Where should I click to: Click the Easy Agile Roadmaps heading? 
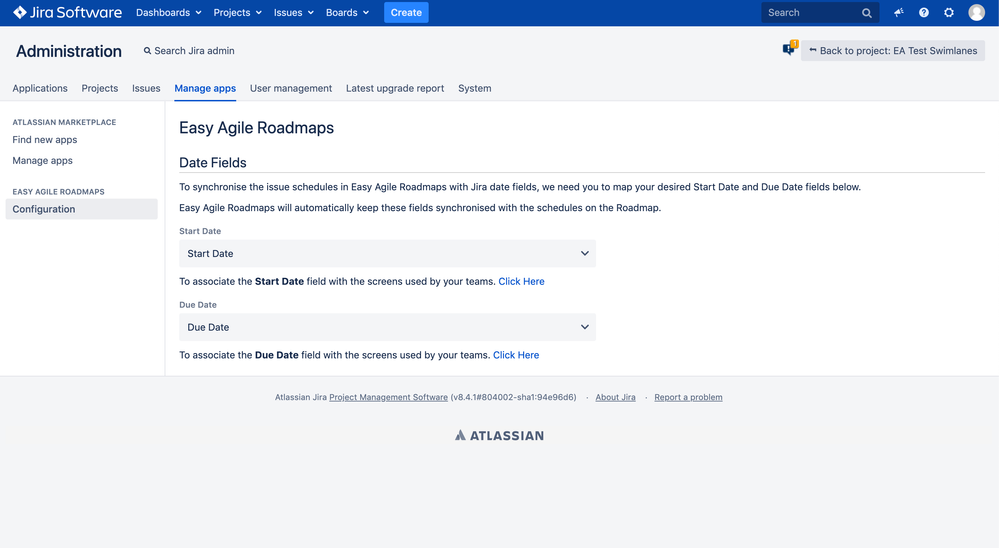257,128
